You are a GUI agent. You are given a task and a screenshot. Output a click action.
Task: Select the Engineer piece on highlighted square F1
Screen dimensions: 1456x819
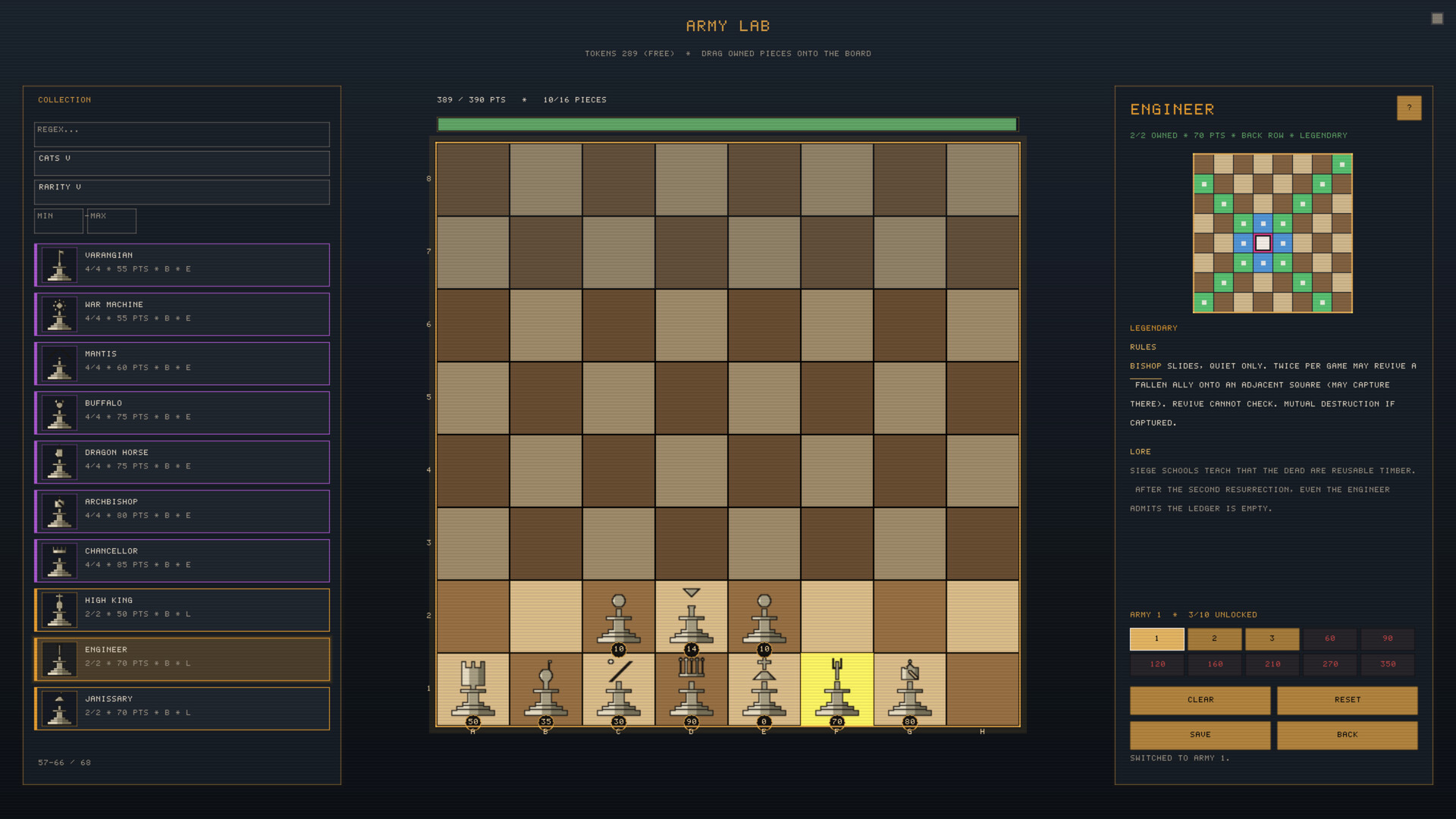click(836, 689)
